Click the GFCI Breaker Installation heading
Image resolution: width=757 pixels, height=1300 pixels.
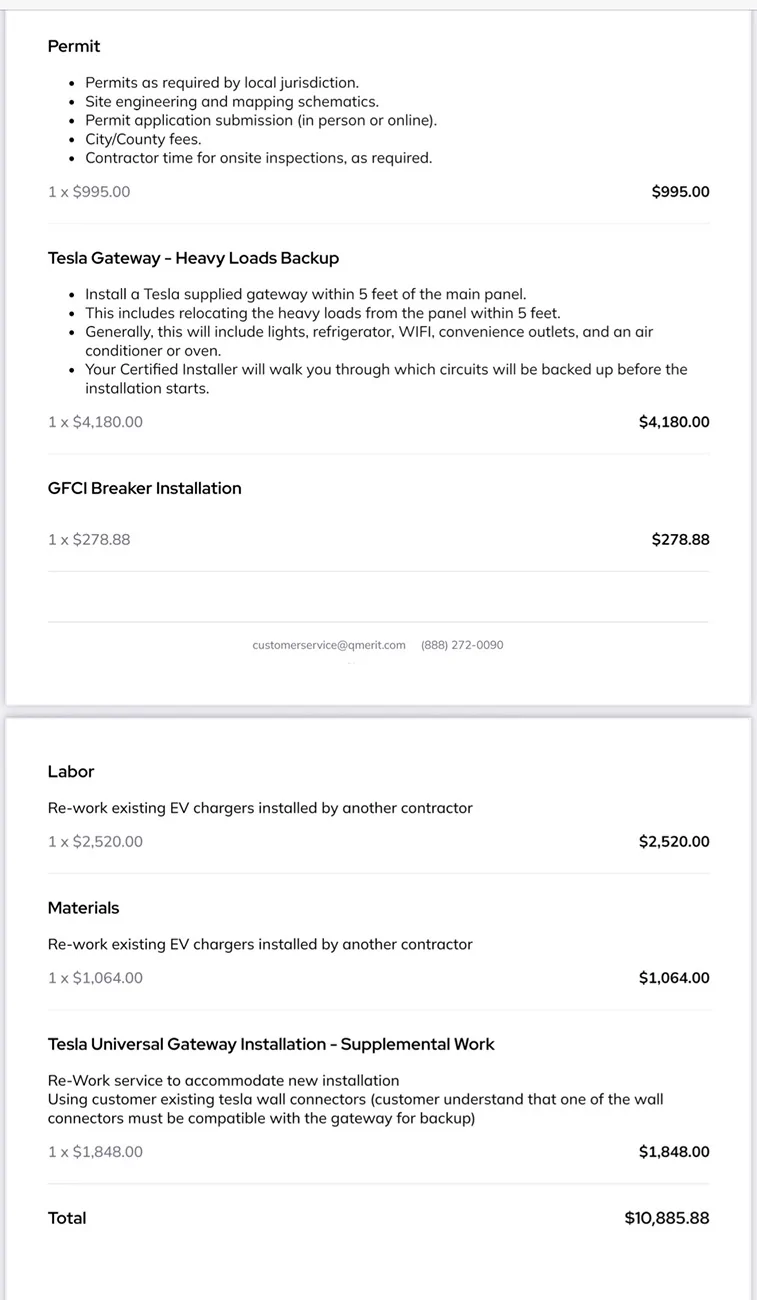[145, 488]
